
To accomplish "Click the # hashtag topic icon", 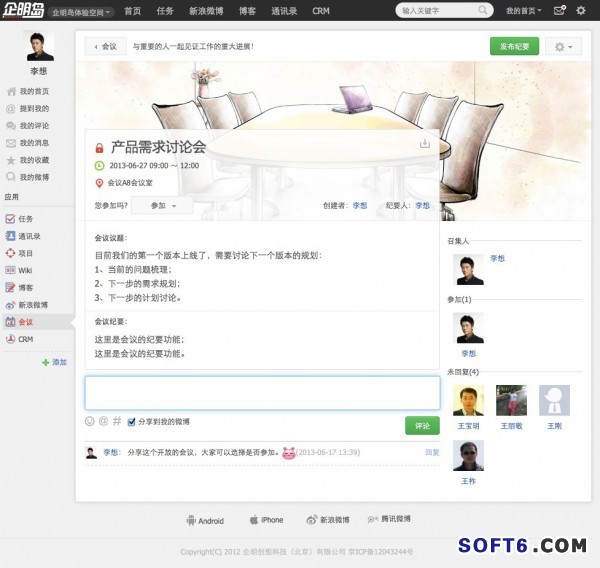I will (117, 421).
